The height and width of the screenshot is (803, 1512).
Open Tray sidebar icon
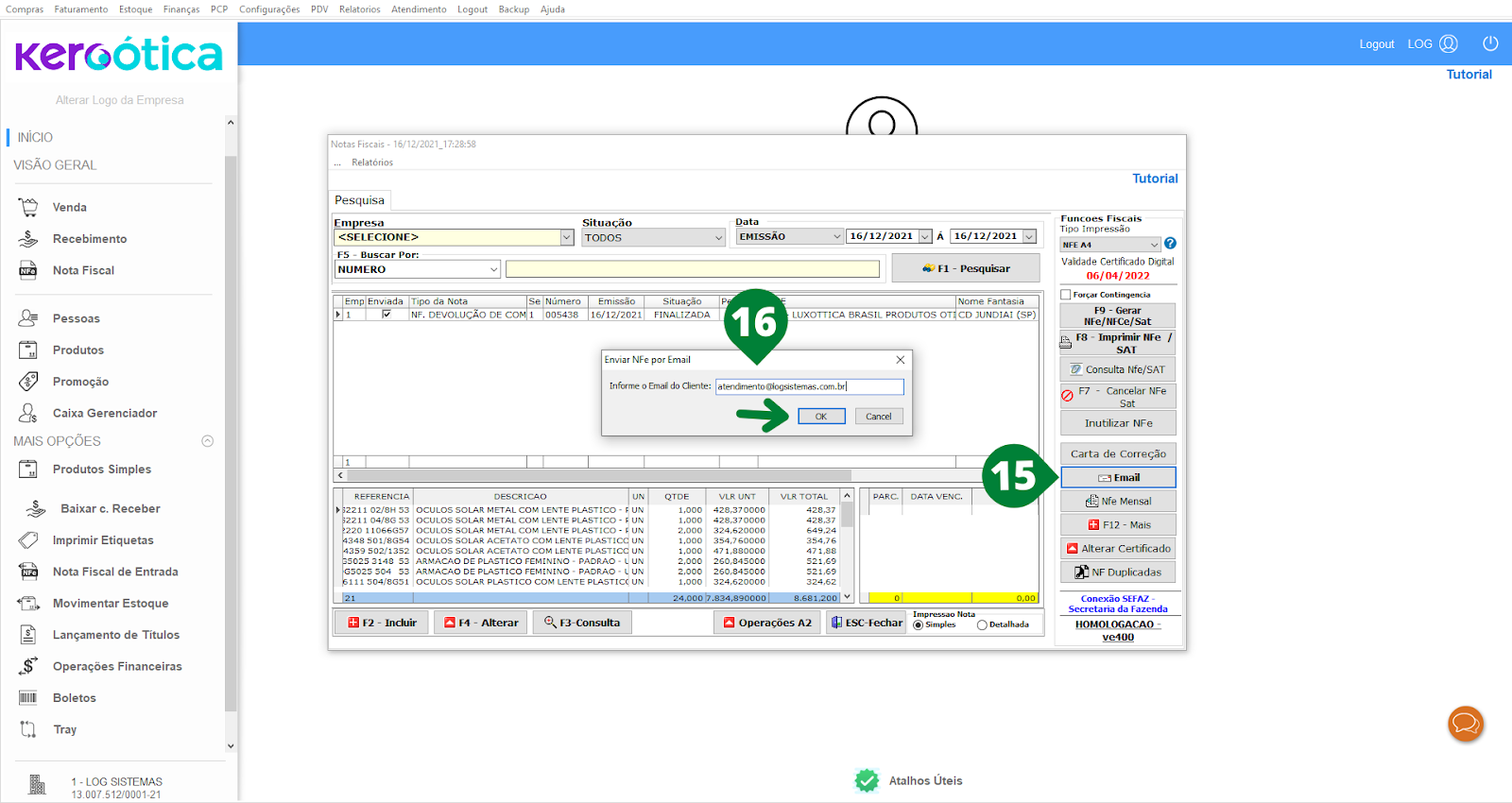point(28,729)
